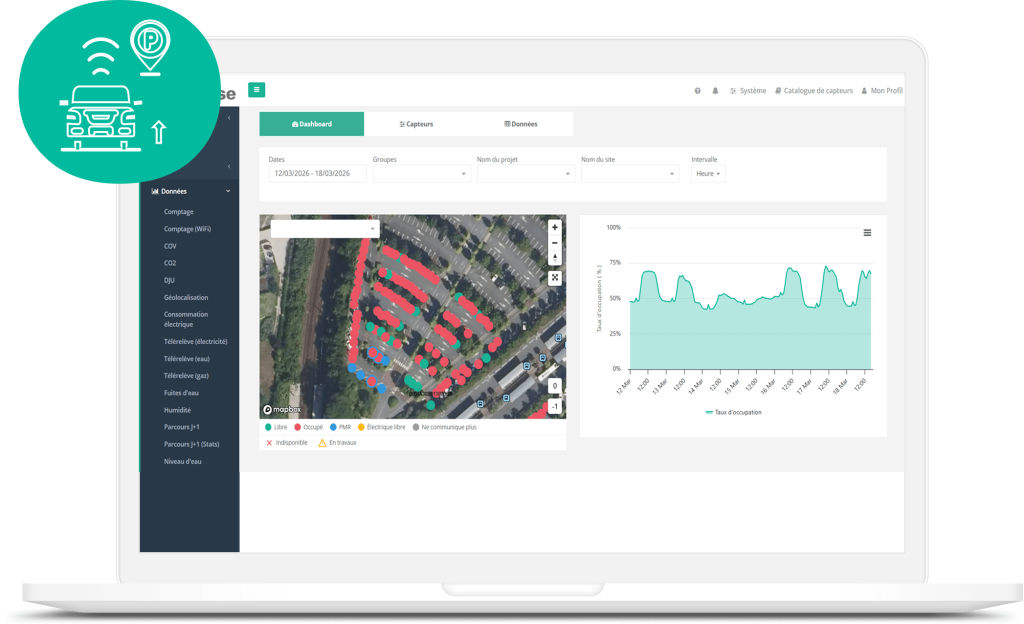The height and width of the screenshot is (624, 1024).
Task: Expand the Intervalle Heure dropdown
Action: pyautogui.click(x=709, y=174)
